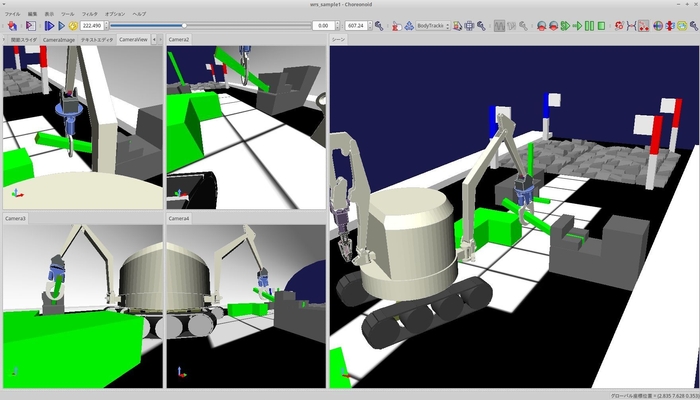Click the first project toolbar icon
This screenshot has width=700, height=400.
point(12,25)
